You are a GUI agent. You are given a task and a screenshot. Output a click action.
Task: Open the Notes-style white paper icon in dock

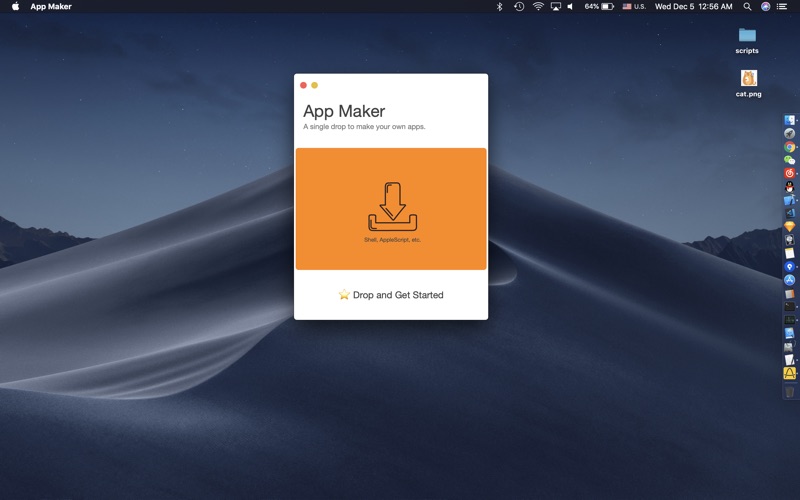pyautogui.click(x=789, y=253)
